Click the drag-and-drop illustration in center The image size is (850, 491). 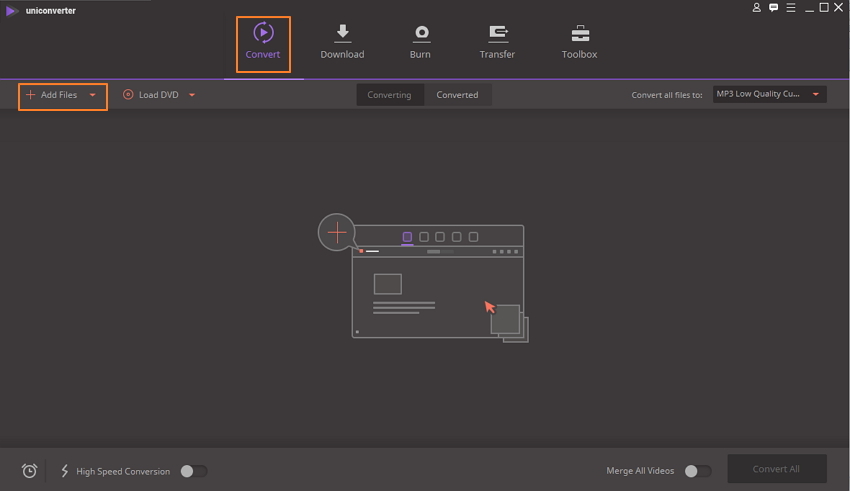click(423, 277)
